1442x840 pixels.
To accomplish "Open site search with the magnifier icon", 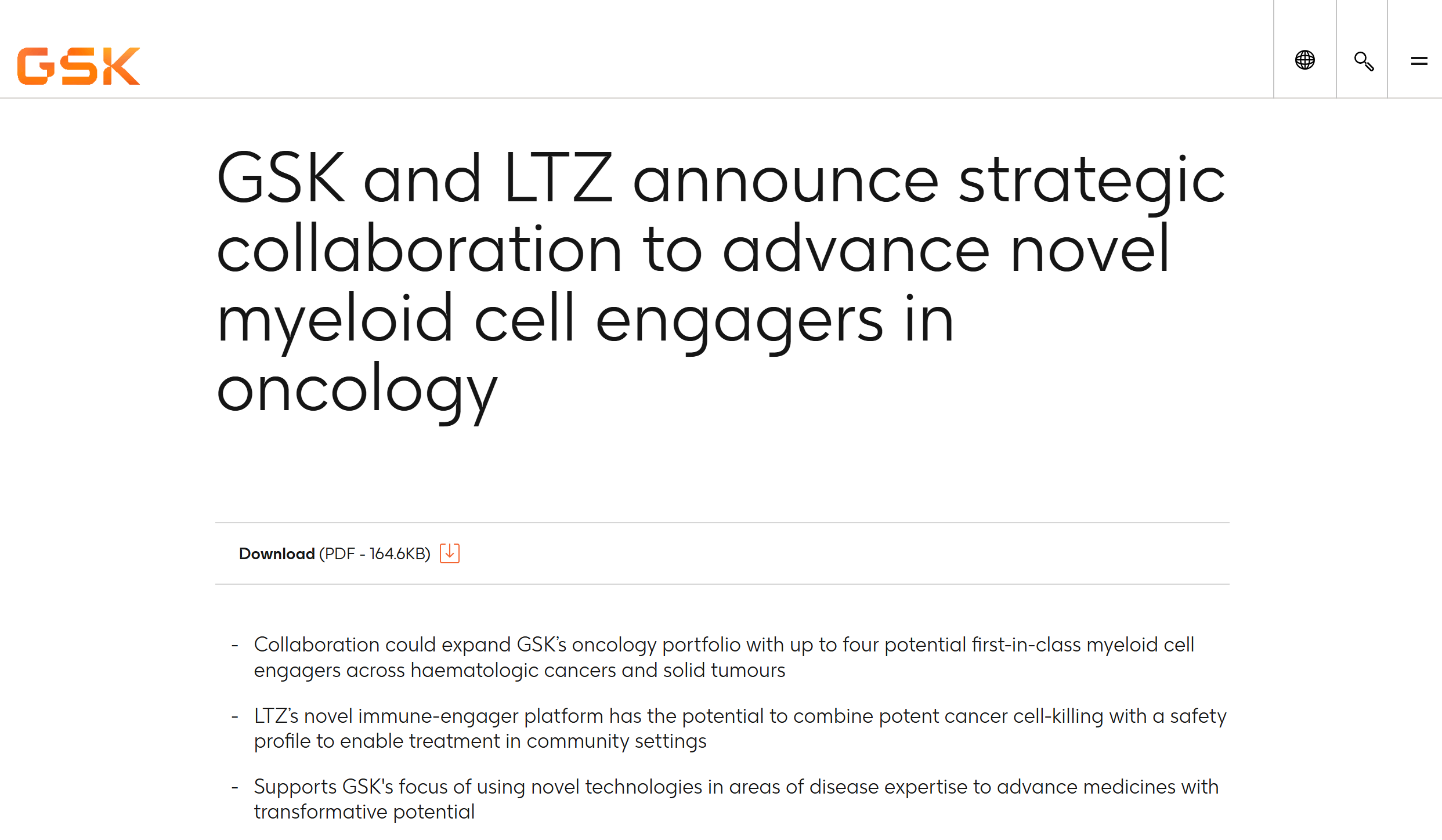I will 1363,61.
